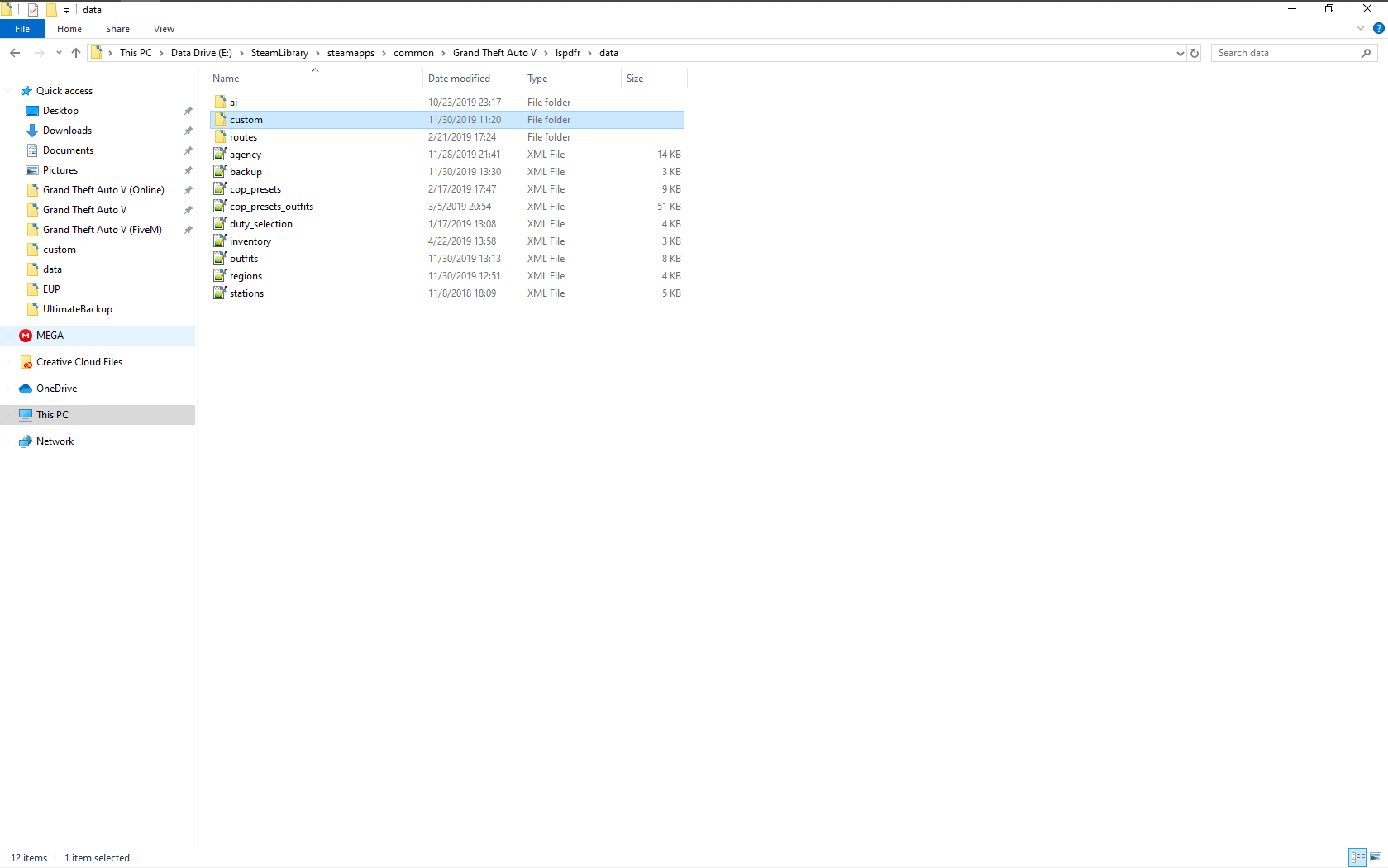
Task: Switch to the View ribbon tab
Action: pyautogui.click(x=164, y=29)
